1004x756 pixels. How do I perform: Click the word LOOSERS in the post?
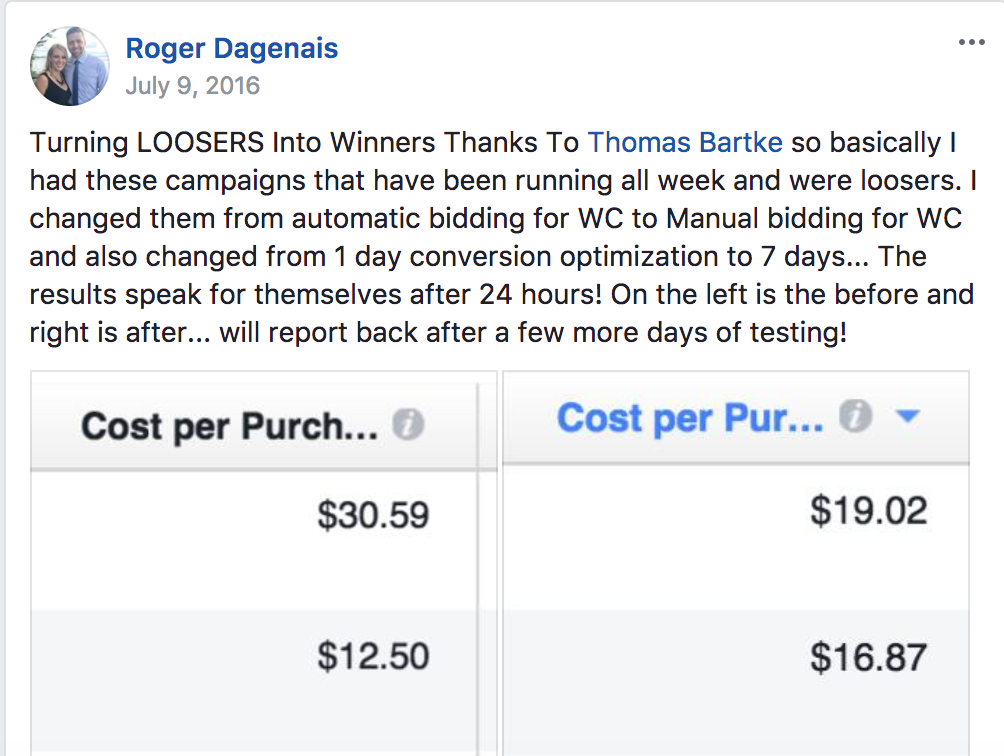point(200,142)
